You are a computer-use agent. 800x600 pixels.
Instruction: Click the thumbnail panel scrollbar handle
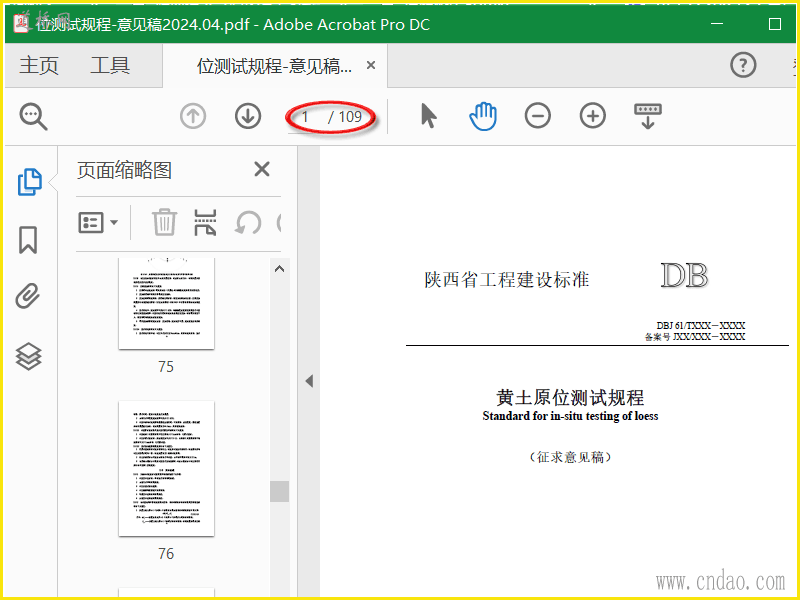[279, 491]
